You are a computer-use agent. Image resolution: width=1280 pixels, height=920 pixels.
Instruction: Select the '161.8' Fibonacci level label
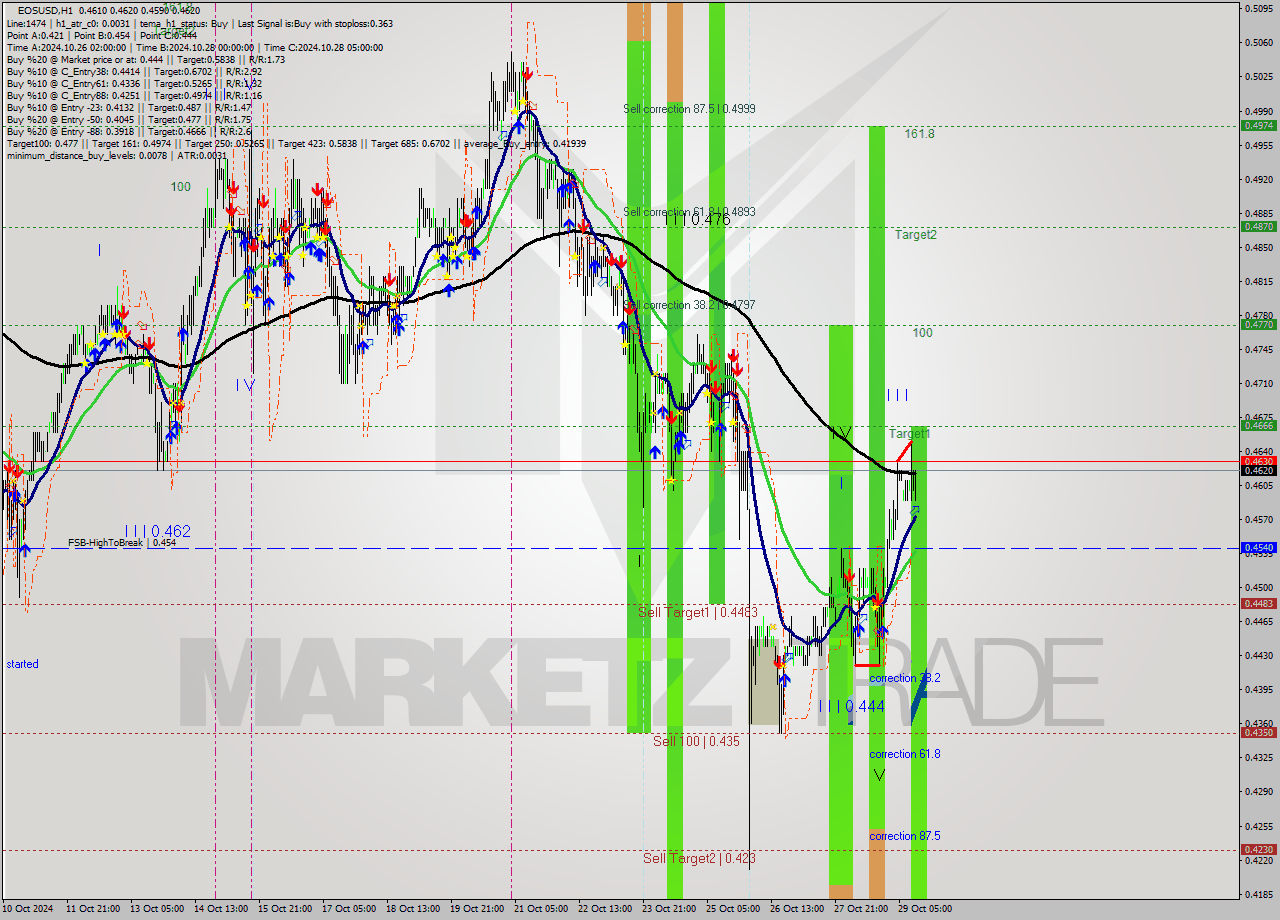point(919,133)
